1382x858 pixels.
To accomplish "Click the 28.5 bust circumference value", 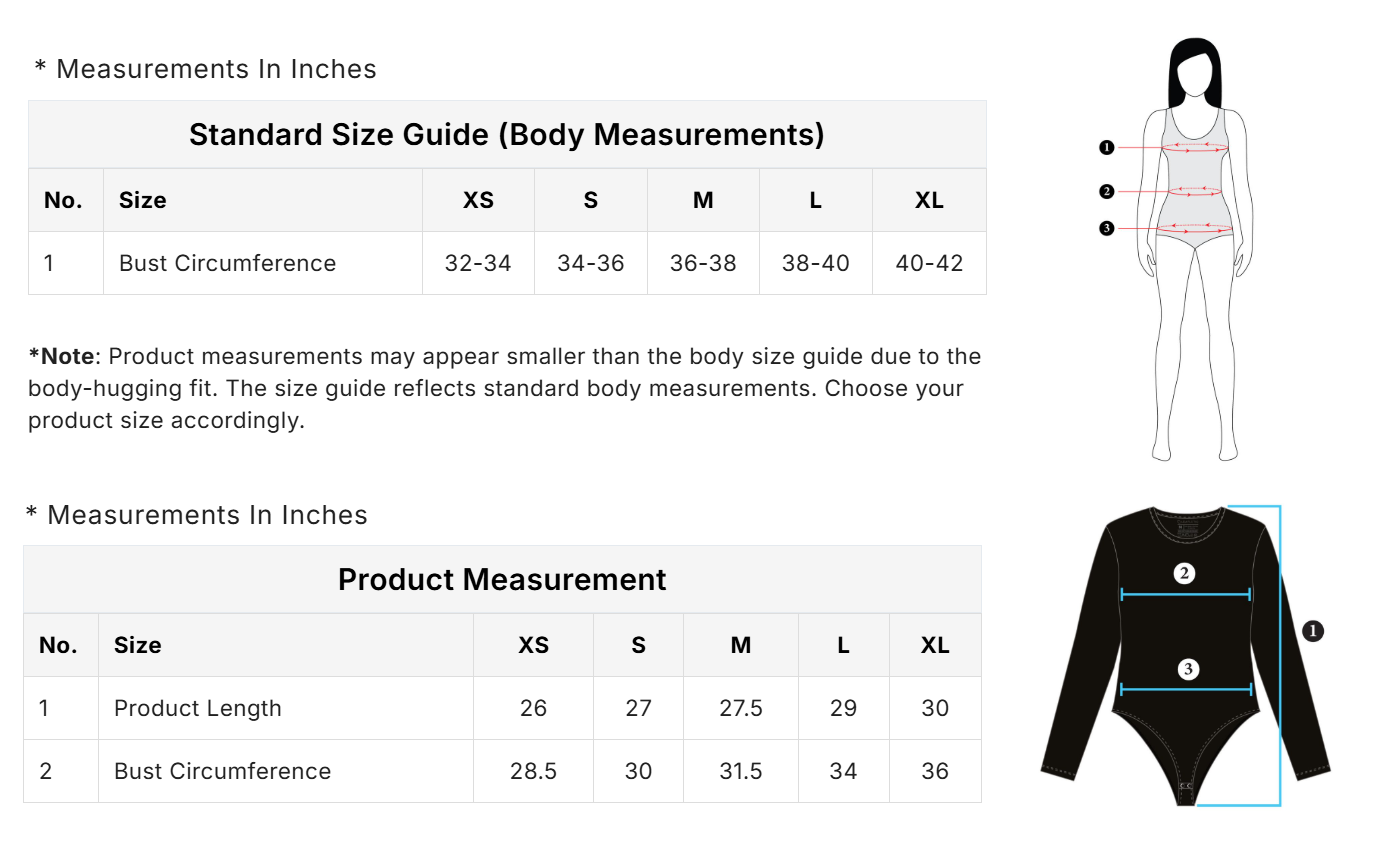I will coord(533,771).
